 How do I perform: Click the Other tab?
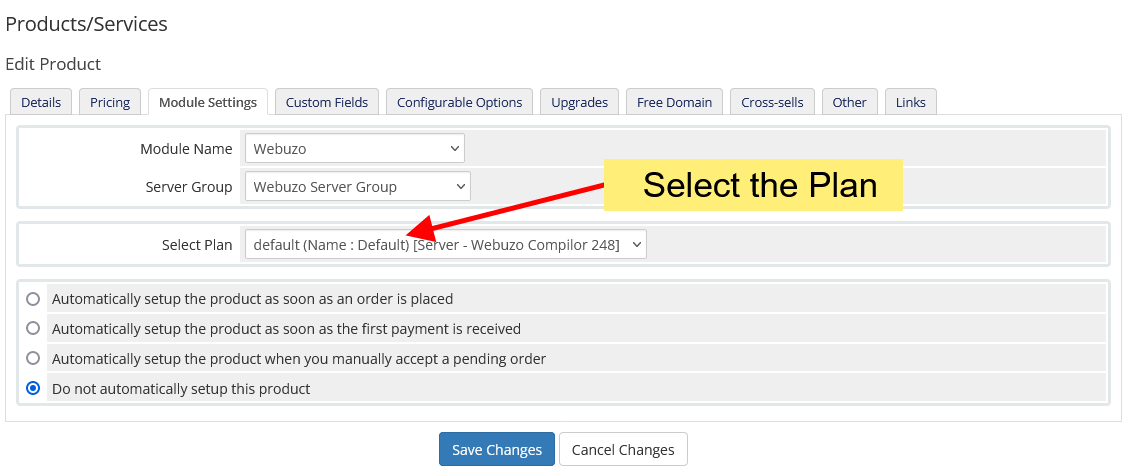pyautogui.click(x=849, y=102)
